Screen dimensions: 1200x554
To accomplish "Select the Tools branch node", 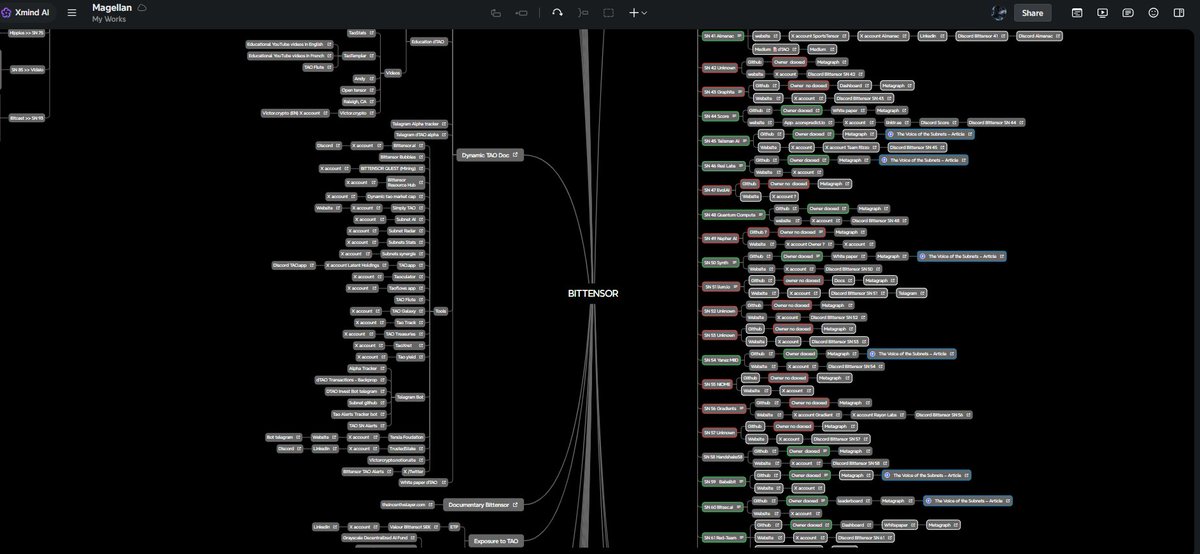I will (x=441, y=311).
